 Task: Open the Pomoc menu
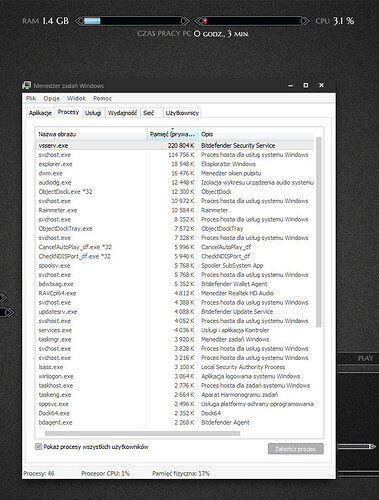102,98
